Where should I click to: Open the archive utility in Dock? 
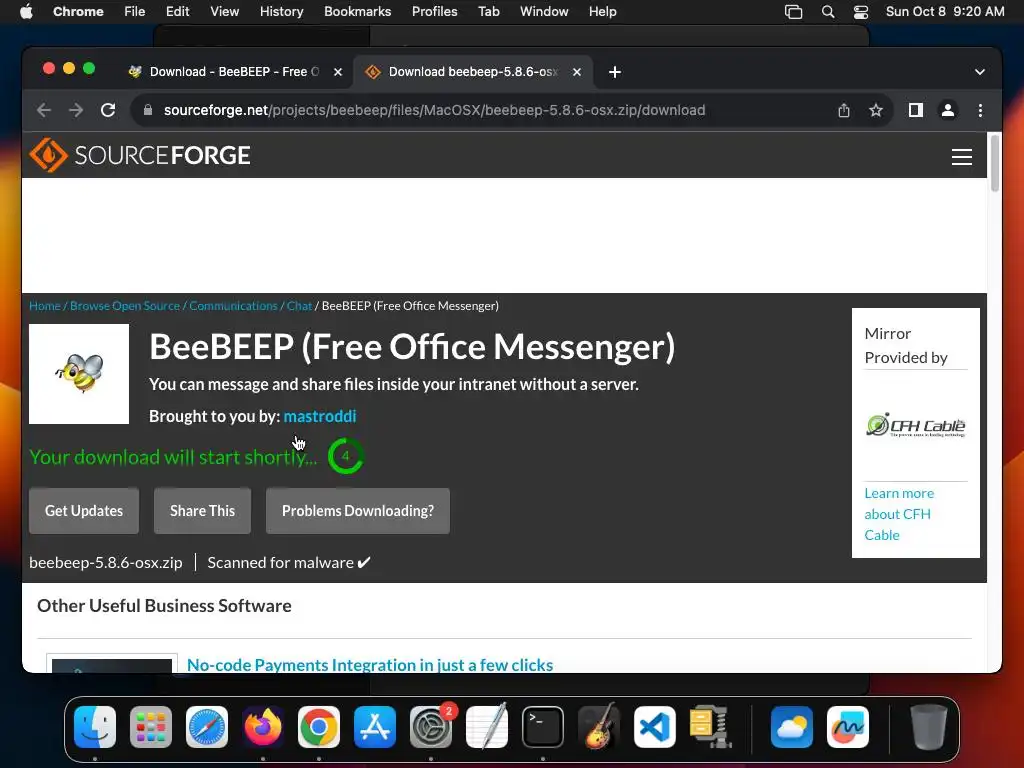pos(711,727)
